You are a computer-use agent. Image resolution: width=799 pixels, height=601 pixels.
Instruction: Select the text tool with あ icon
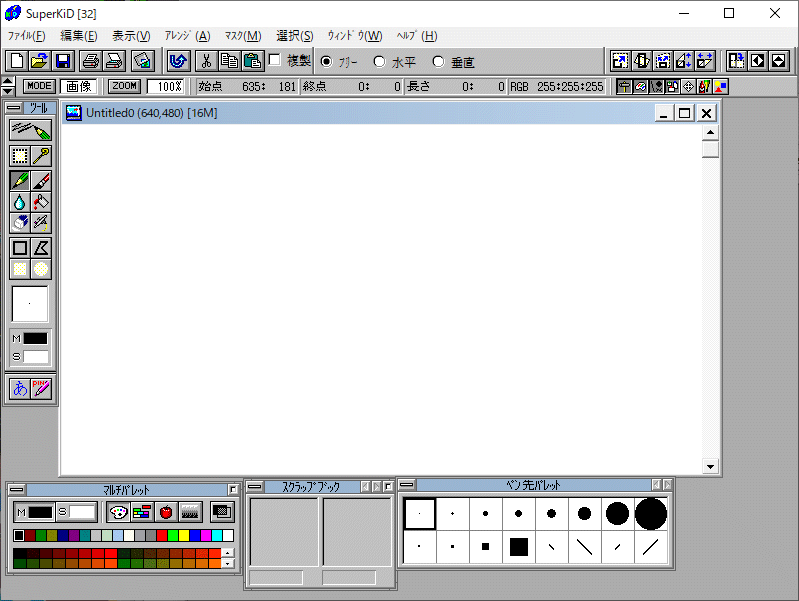(x=19, y=389)
